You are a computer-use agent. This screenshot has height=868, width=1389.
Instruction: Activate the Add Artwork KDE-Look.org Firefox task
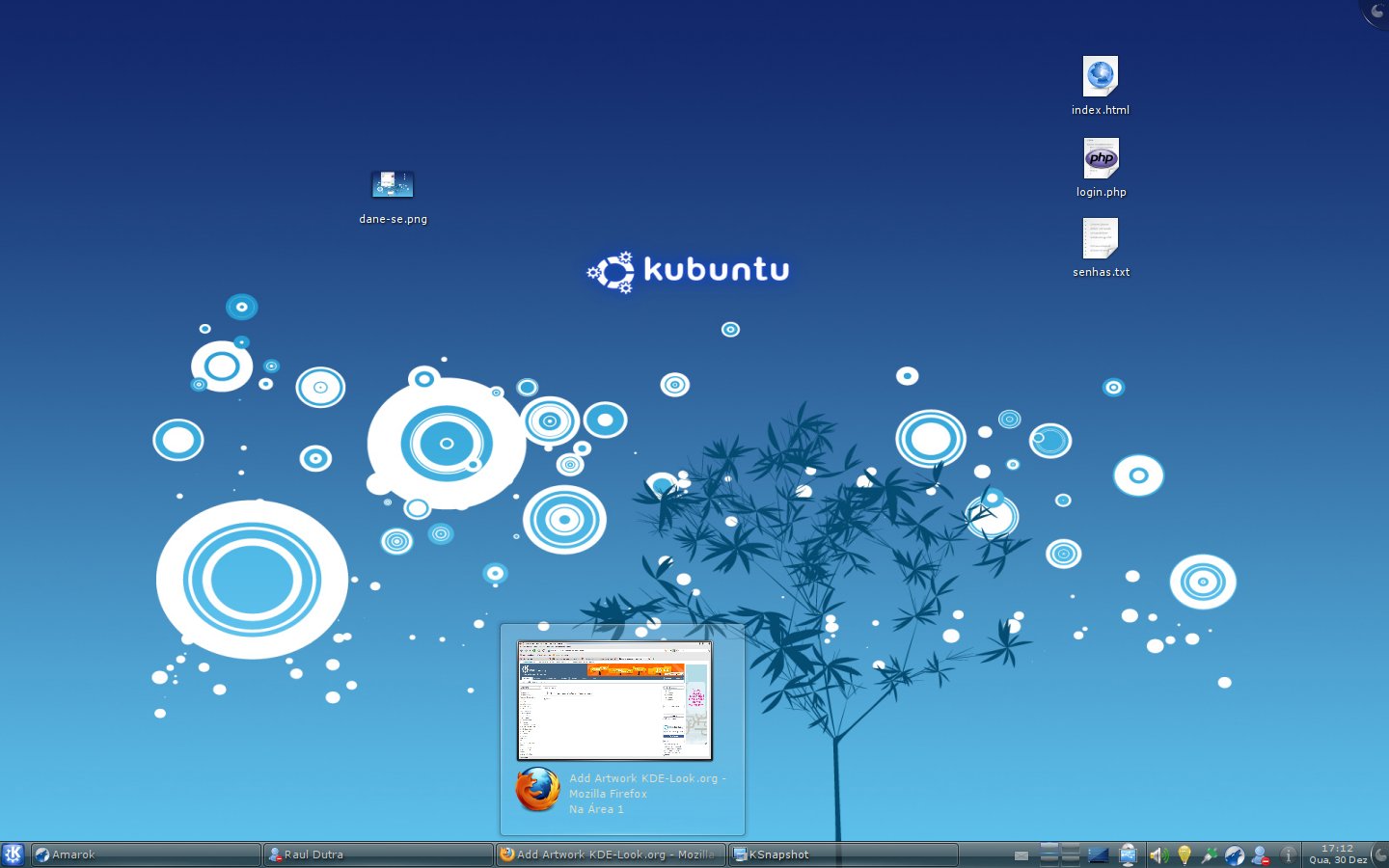click(611, 854)
